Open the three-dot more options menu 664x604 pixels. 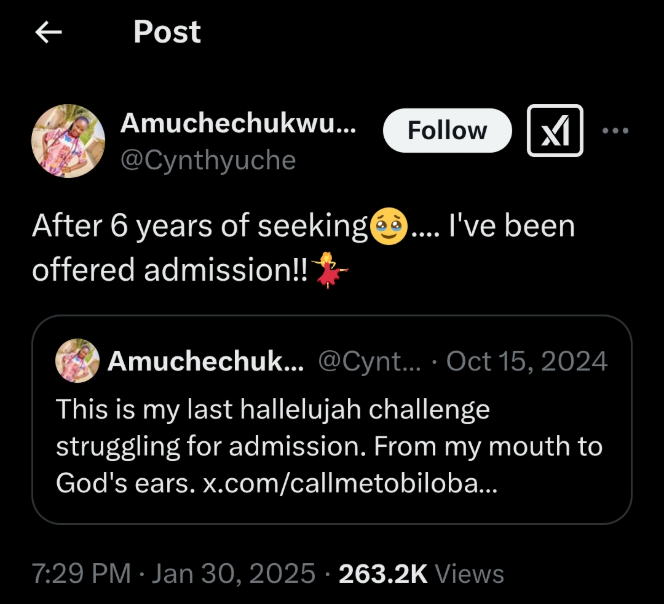(x=615, y=131)
